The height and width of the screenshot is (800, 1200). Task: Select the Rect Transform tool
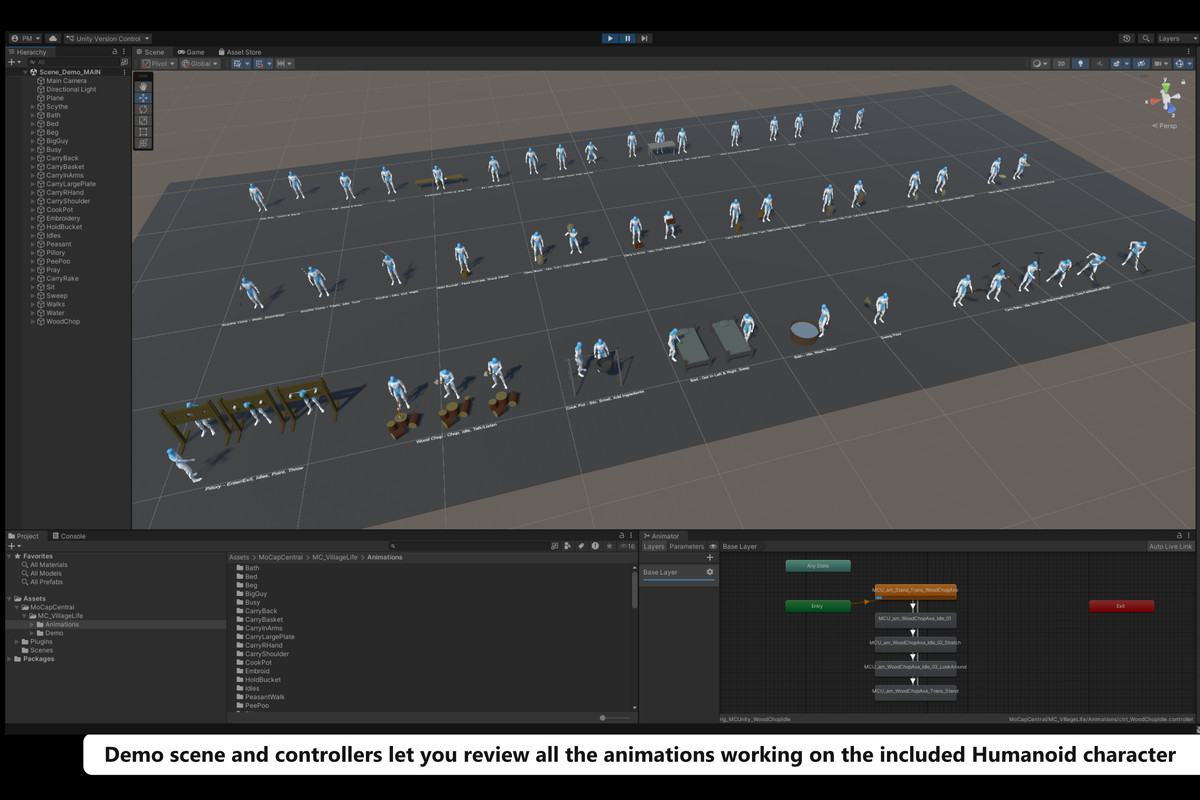[144, 131]
